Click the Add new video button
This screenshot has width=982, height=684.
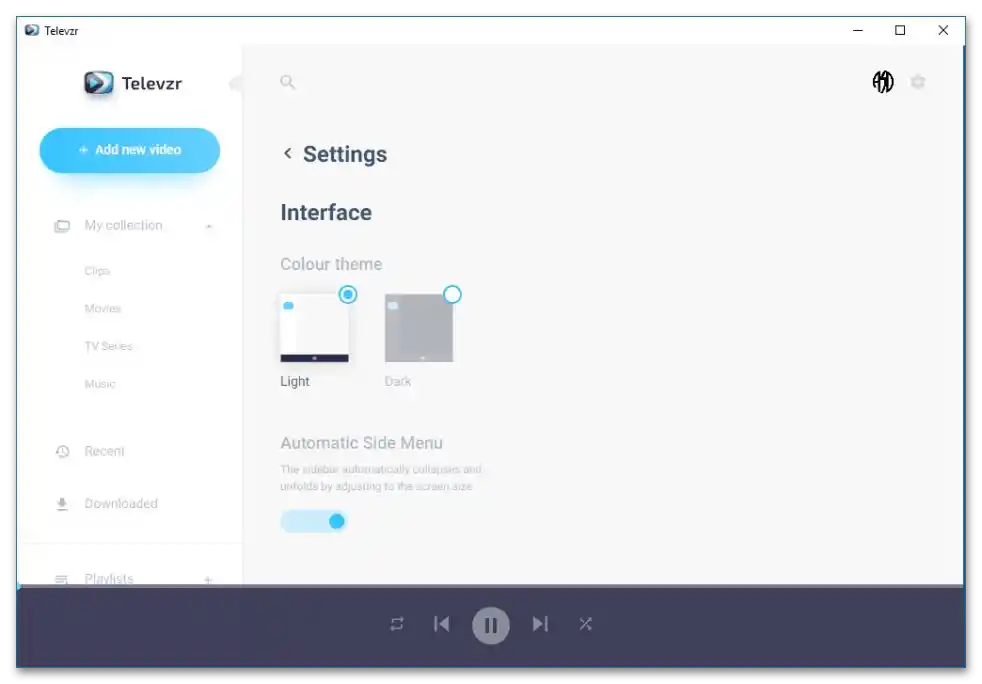pyautogui.click(x=129, y=149)
